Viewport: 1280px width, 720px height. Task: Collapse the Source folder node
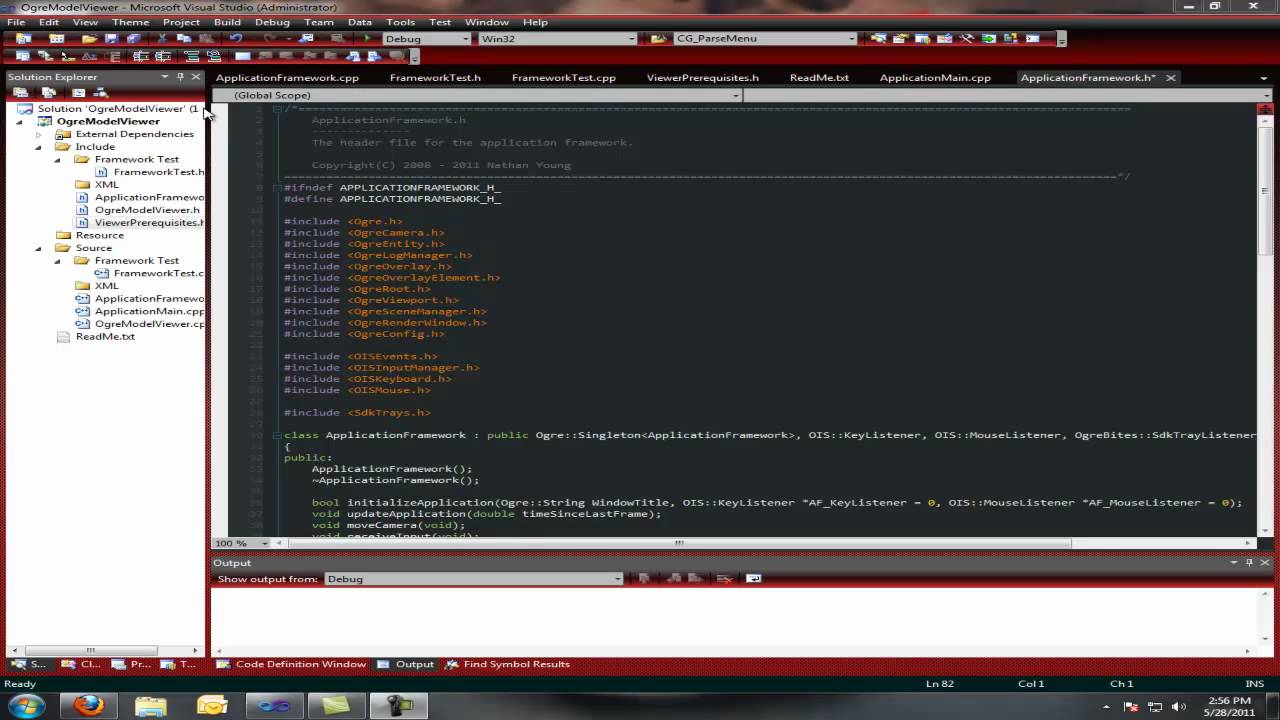(x=39, y=248)
